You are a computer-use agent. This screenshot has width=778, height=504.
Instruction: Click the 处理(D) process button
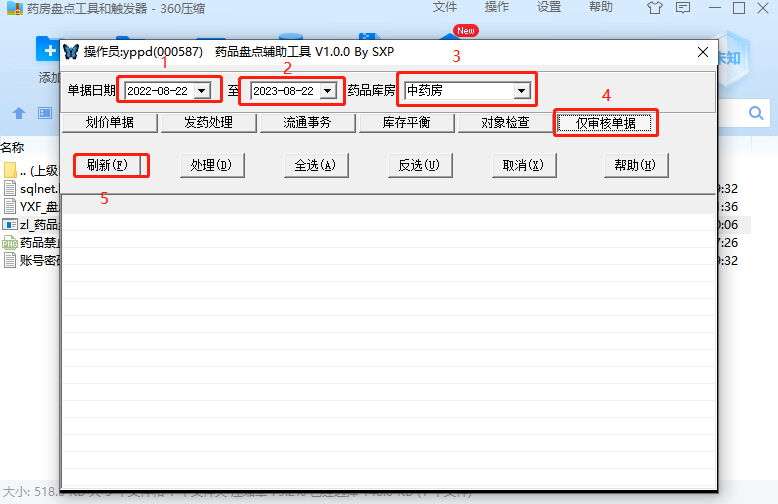[212, 165]
